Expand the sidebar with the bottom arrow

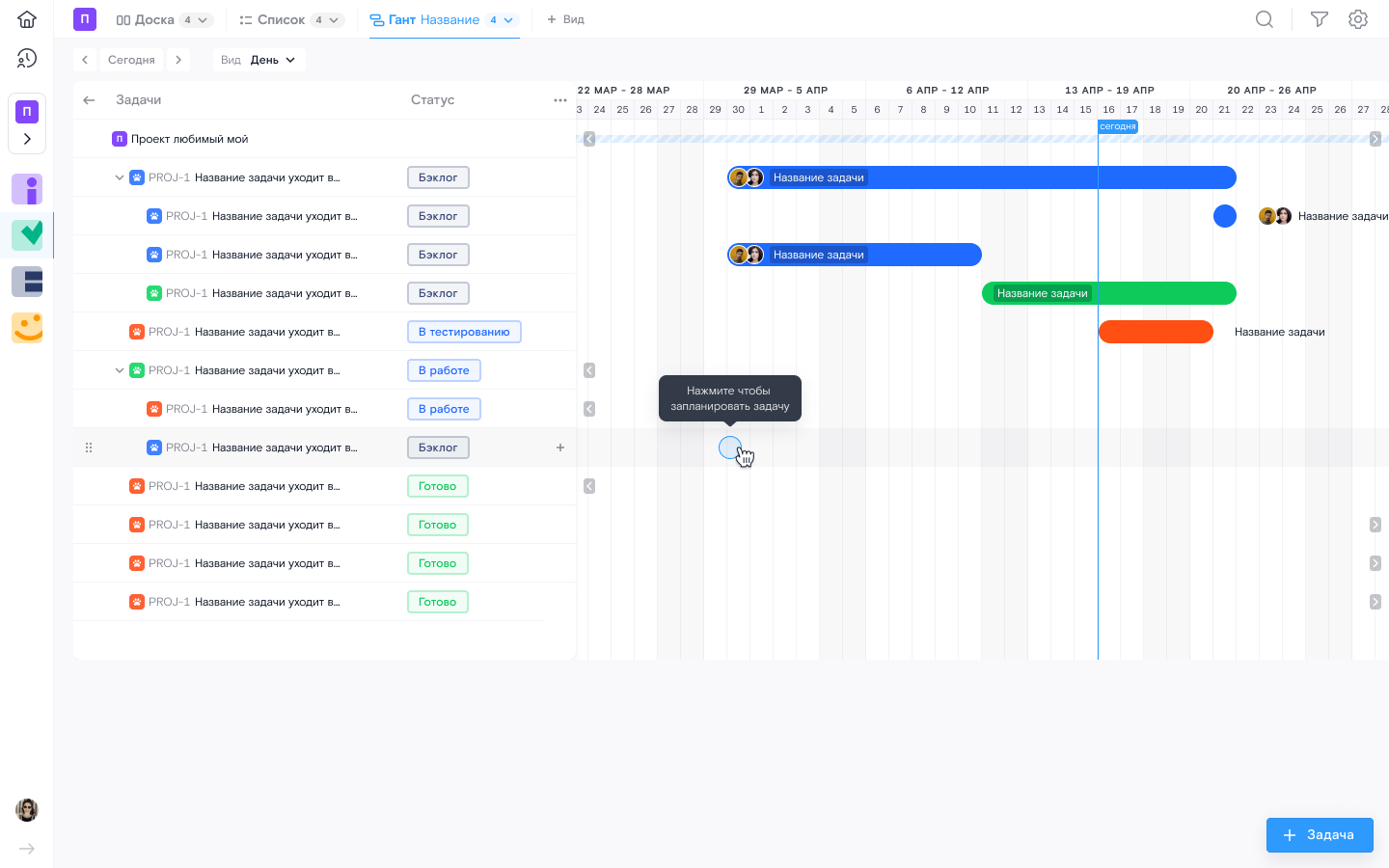coord(27,849)
